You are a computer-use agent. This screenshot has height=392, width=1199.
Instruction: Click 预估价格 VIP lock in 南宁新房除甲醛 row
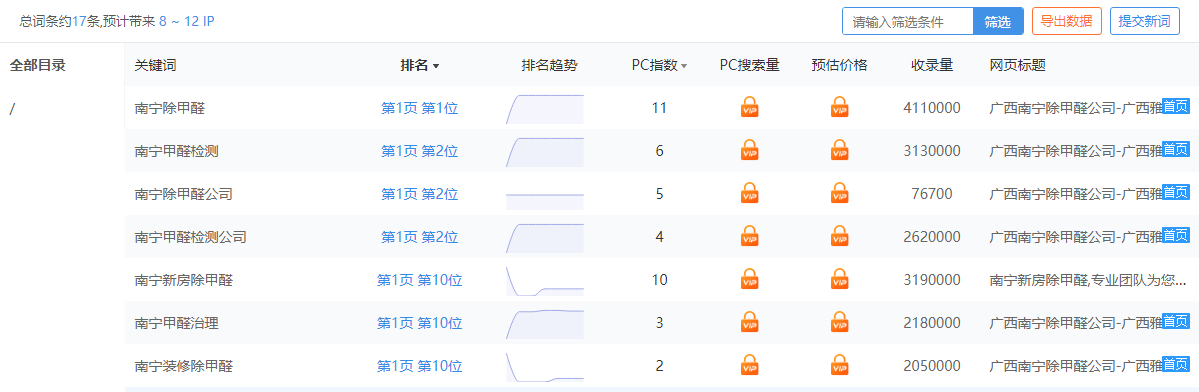[x=840, y=279]
